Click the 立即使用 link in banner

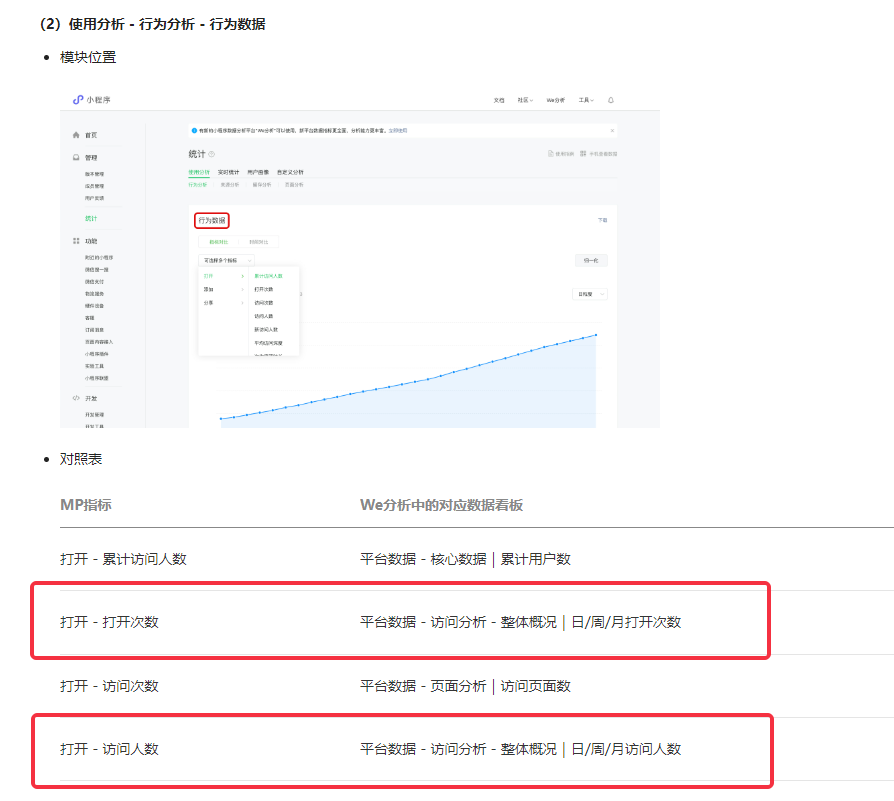coord(398,131)
